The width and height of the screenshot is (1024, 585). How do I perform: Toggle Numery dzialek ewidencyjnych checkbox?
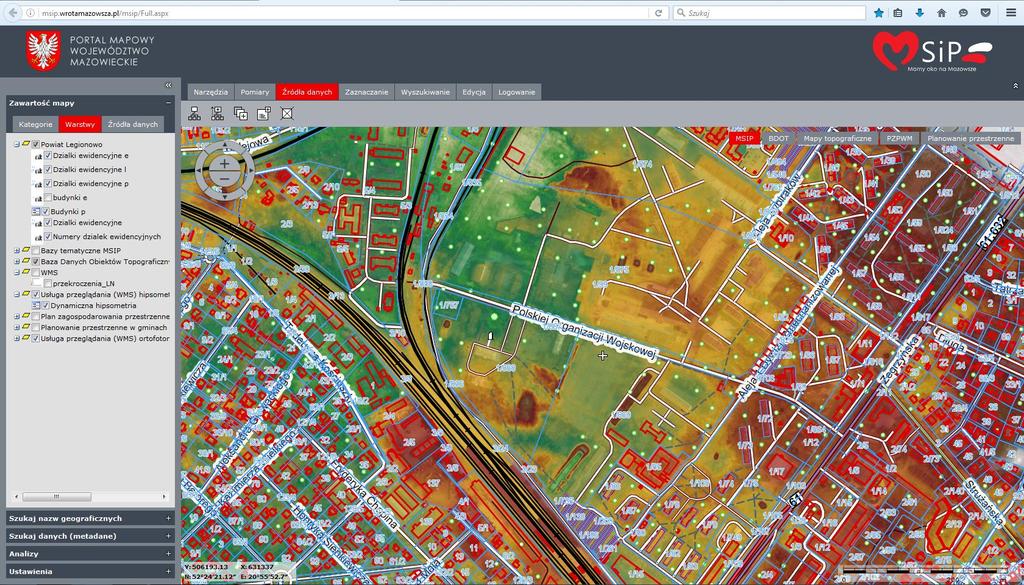(48, 236)
